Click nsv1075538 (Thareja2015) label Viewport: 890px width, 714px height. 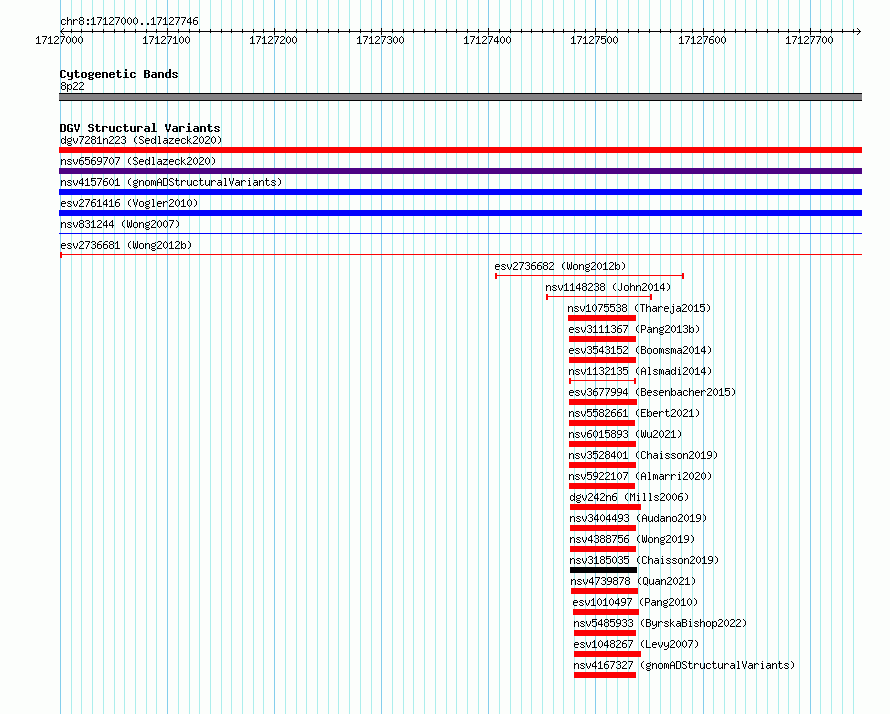[639, 308]
